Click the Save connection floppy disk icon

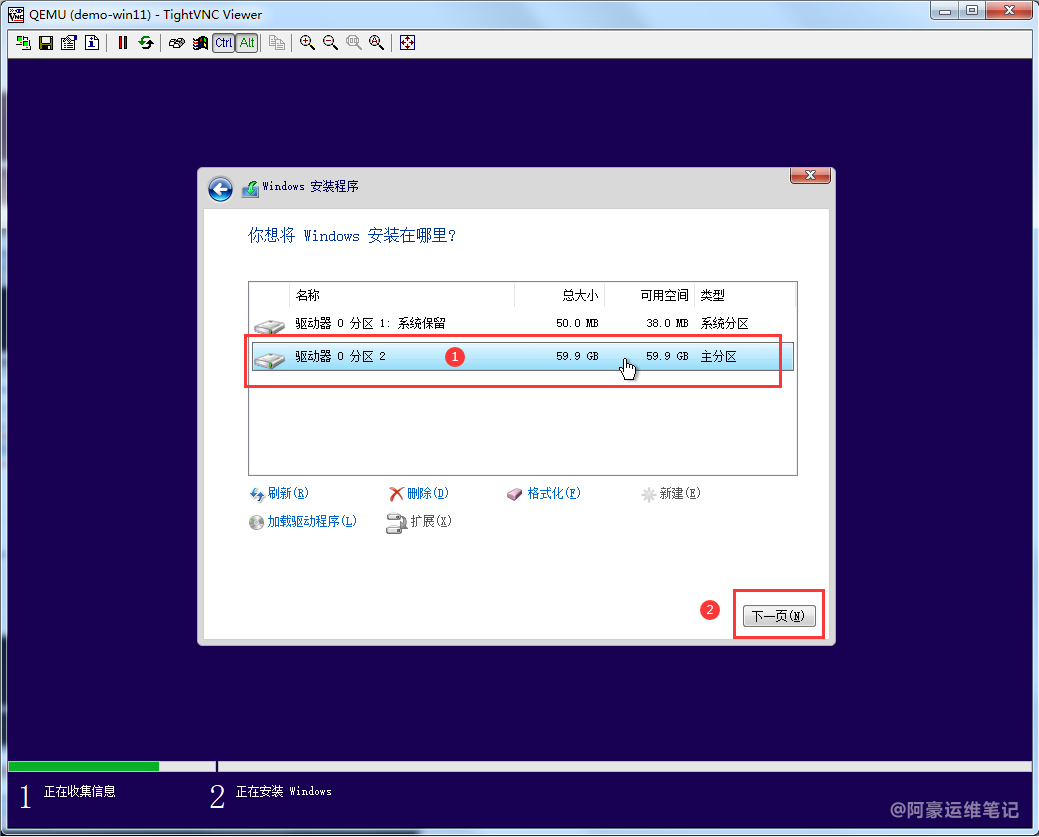click(x=45, y=43)
